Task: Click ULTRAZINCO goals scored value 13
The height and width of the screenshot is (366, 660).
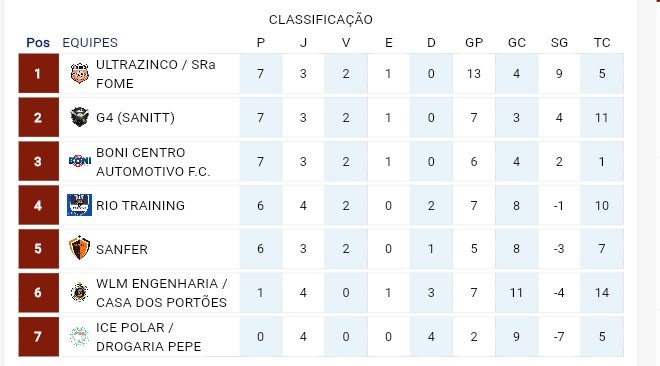Action: [x=474, y=74]
